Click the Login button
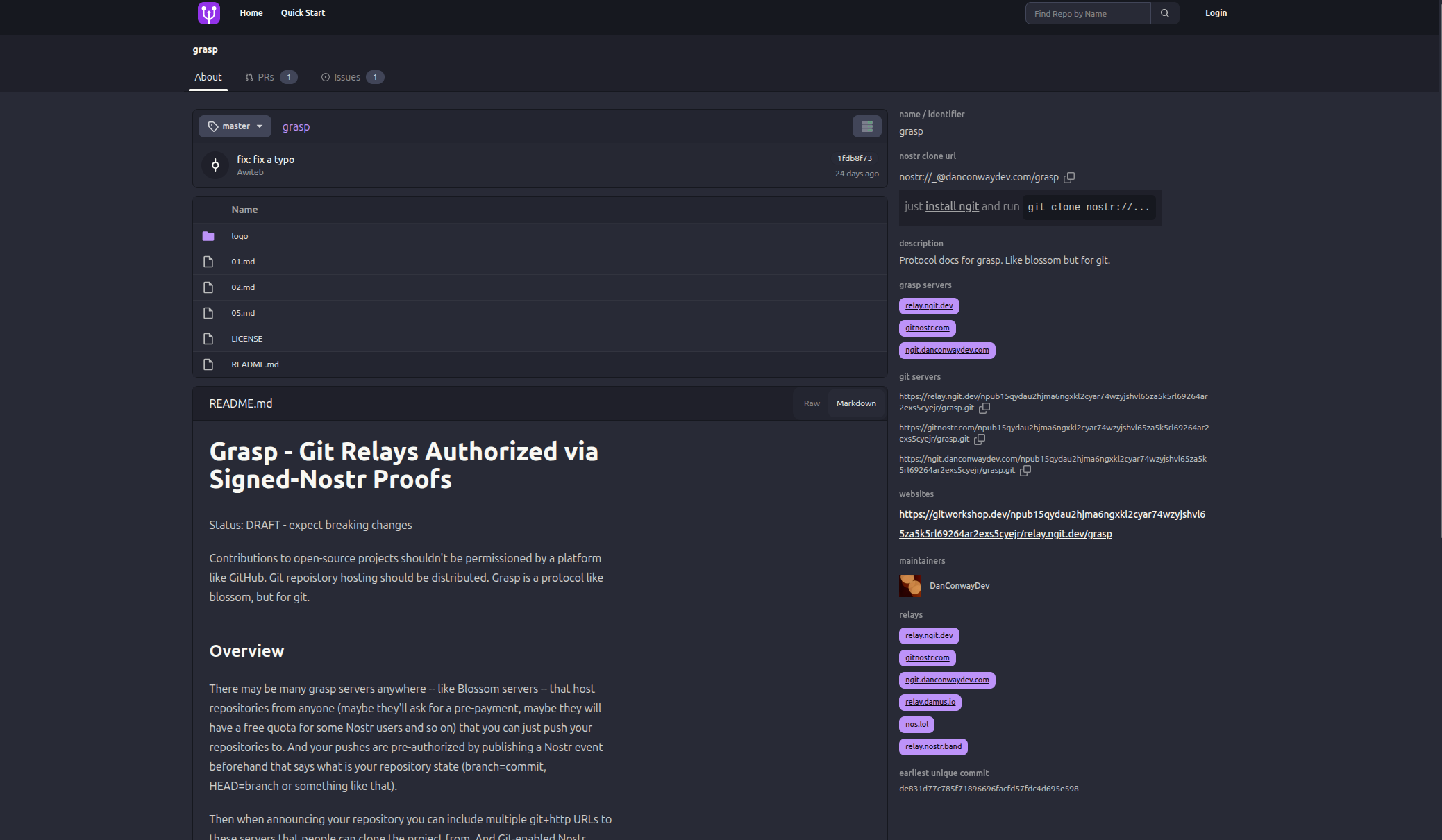Screen dimensions: 1442x840 1216,13
